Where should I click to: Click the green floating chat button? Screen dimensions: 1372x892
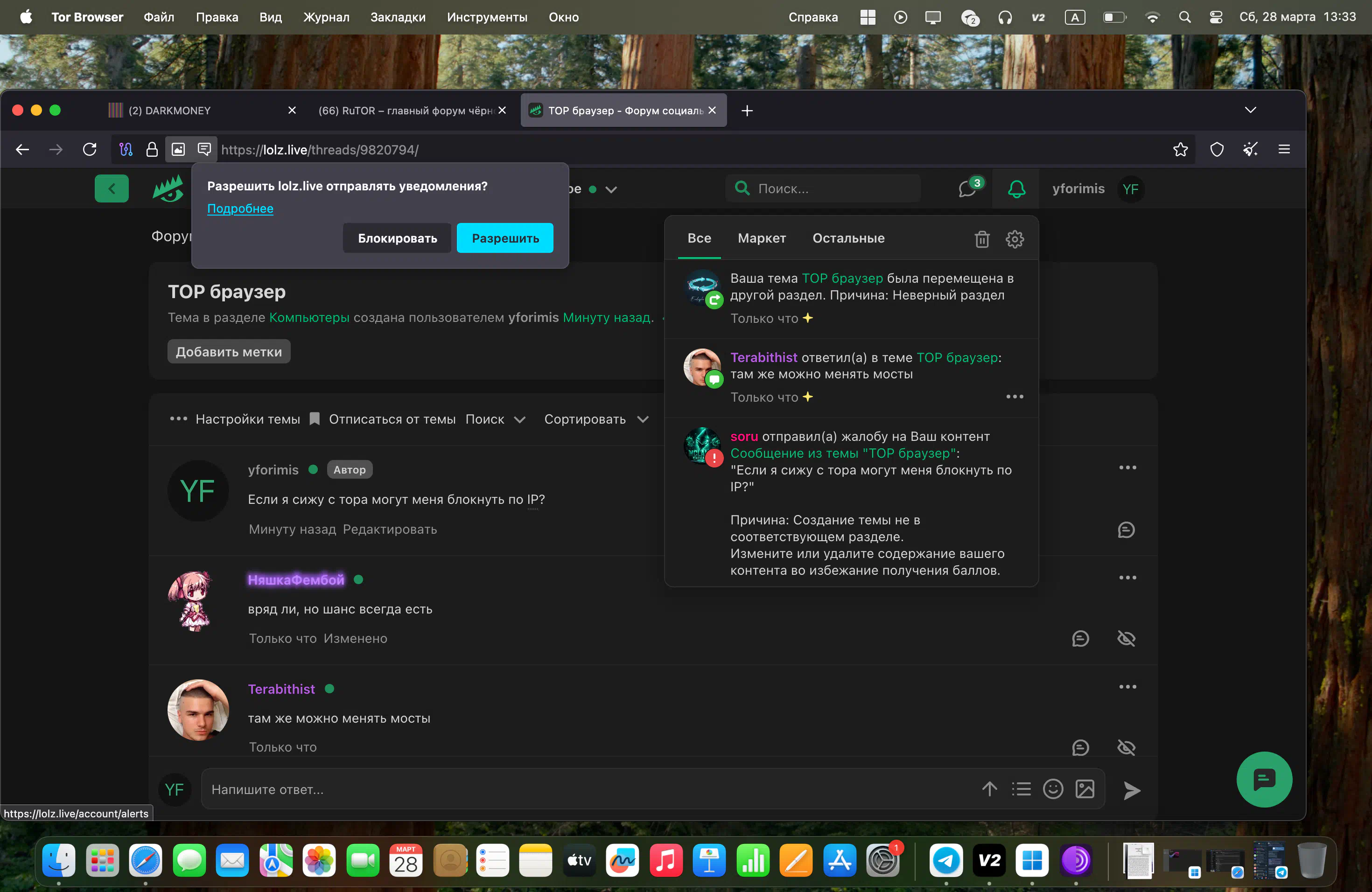[1264, 779]
